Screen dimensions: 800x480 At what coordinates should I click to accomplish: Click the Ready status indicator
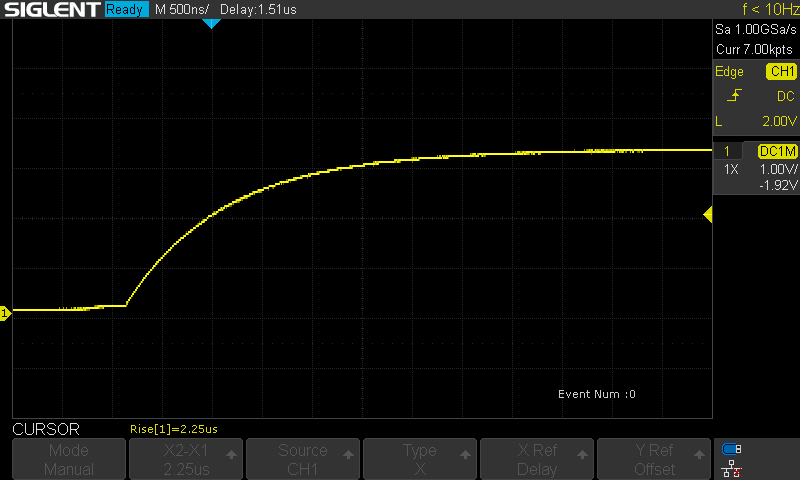(126, 10)
